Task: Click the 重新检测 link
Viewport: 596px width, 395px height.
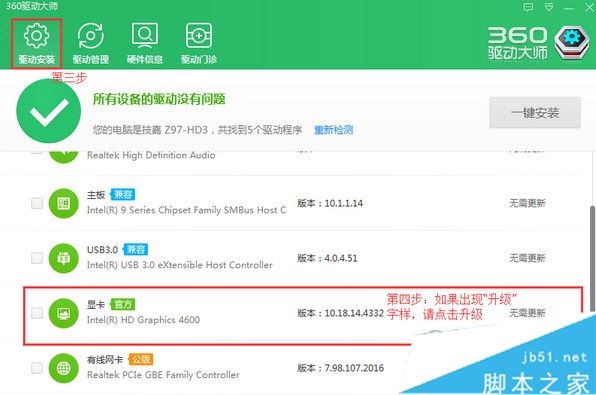Action: (333, 130)
